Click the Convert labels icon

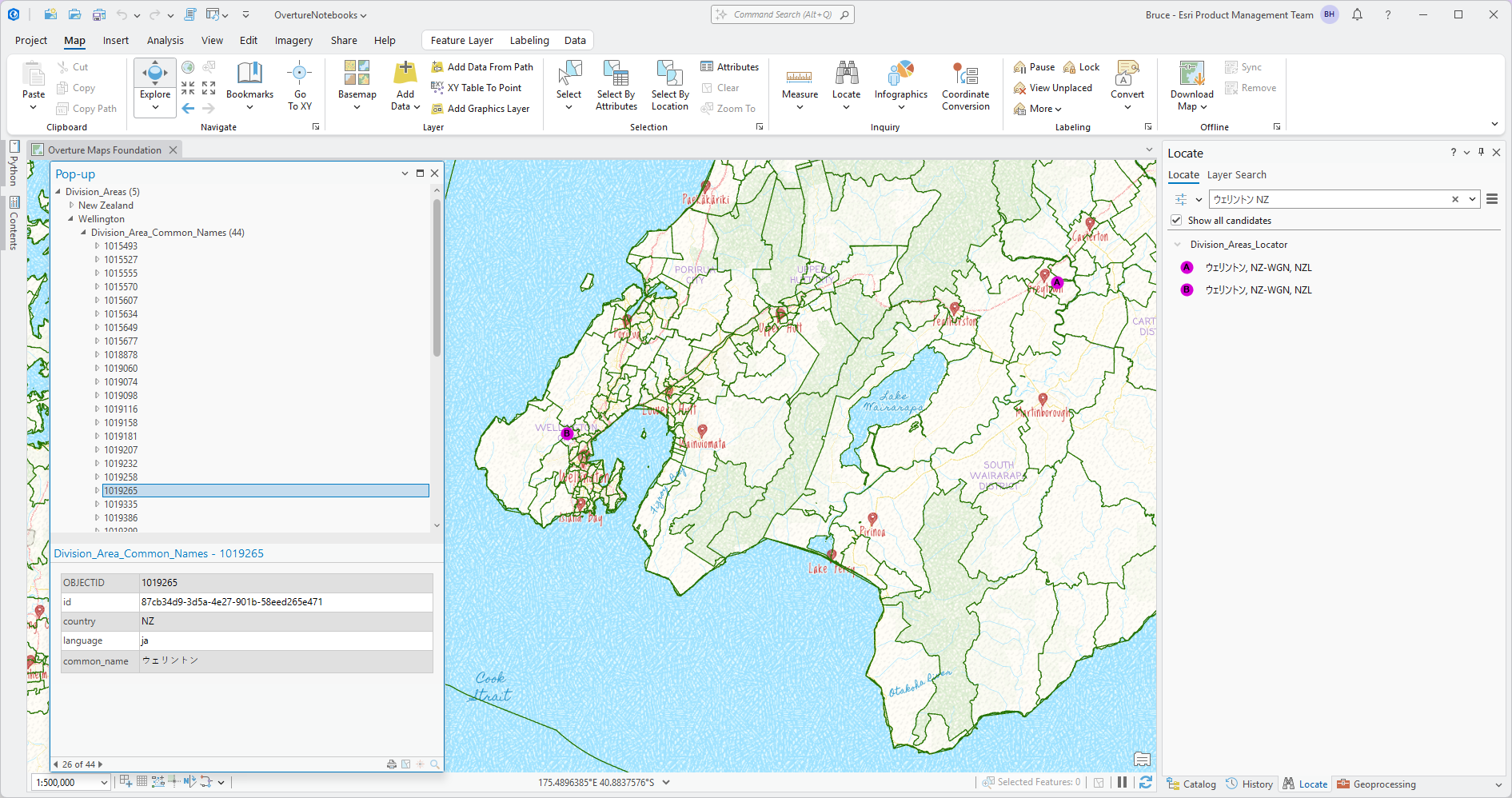coord(1127,74)
